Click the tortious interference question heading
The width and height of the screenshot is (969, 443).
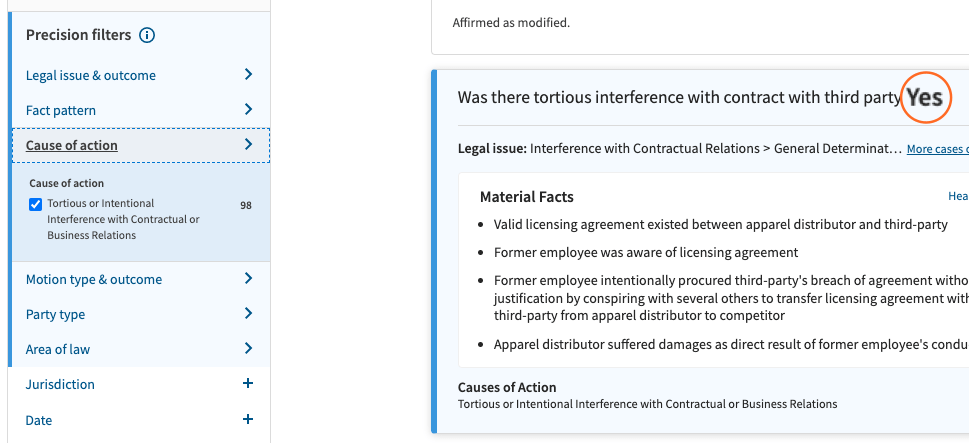click(679, 97)
